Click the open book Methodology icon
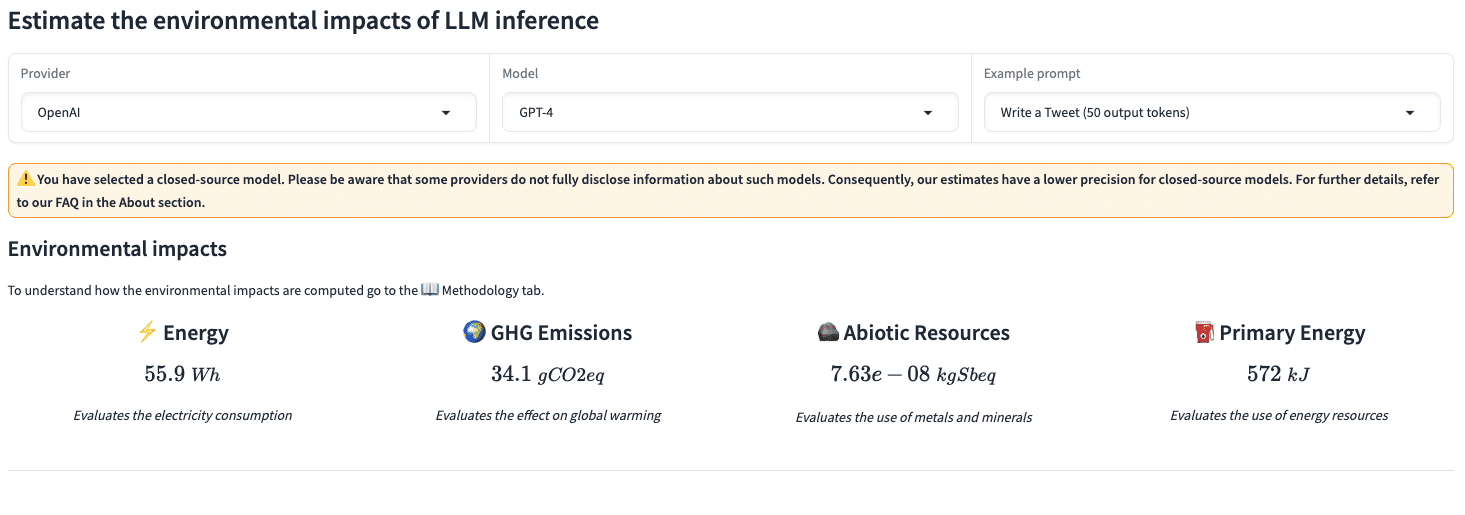The image size is (1465, 515). 430,290
